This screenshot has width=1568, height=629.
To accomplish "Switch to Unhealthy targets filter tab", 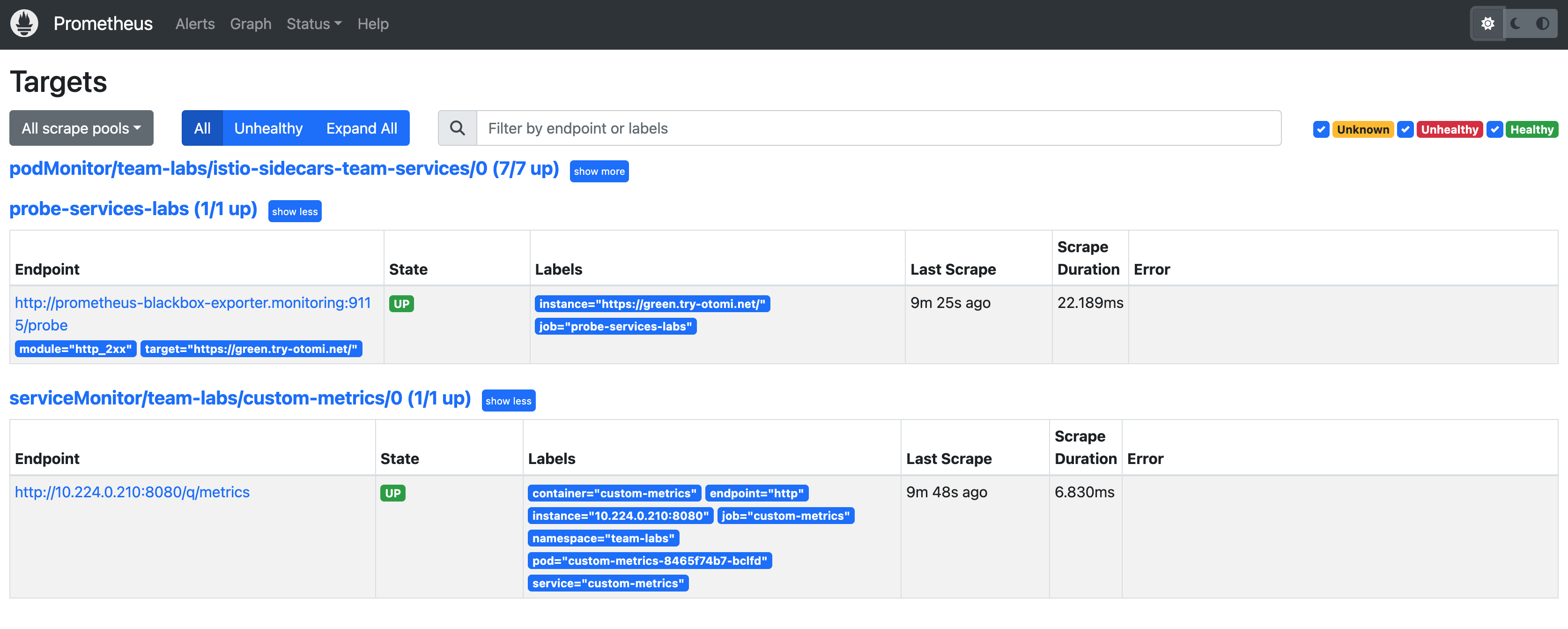I will [267, 127].
